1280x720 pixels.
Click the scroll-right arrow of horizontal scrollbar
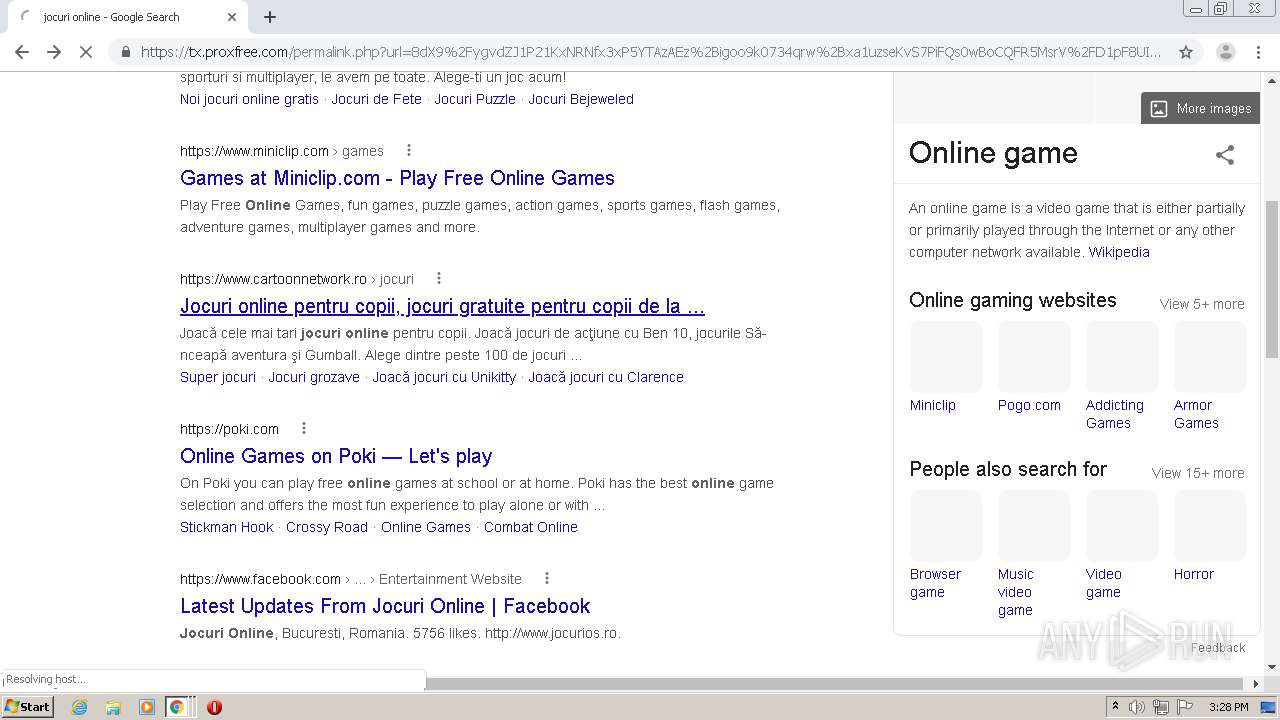1257,684
